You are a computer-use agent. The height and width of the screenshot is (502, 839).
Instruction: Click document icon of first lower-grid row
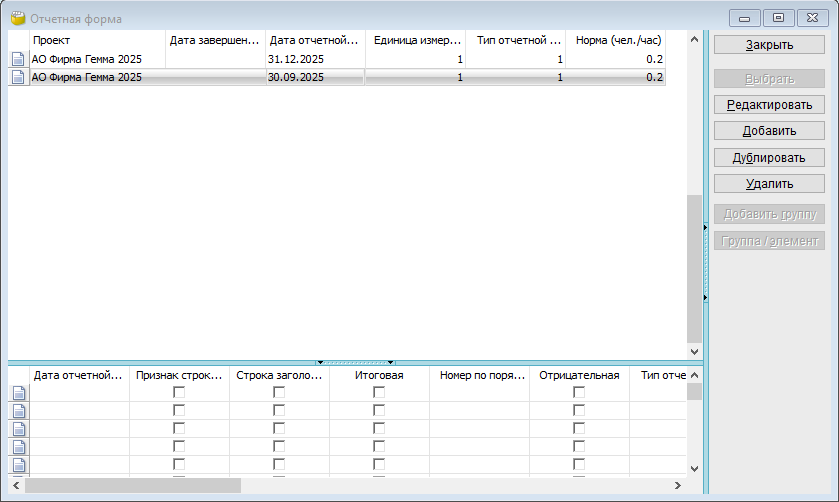pos(17,393)
